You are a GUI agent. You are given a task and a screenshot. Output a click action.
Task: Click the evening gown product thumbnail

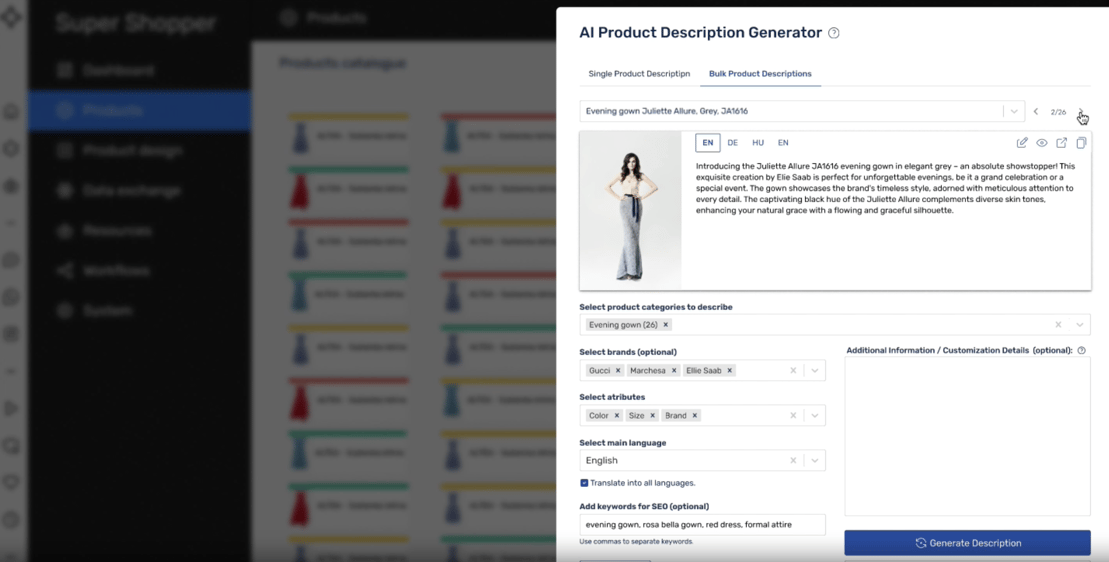631,211
